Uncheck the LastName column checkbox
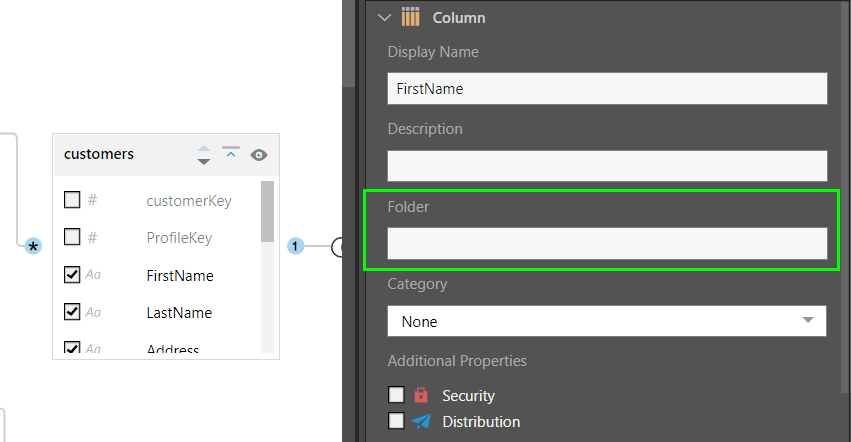The image size is (851, 442). (x=72, y=312)
